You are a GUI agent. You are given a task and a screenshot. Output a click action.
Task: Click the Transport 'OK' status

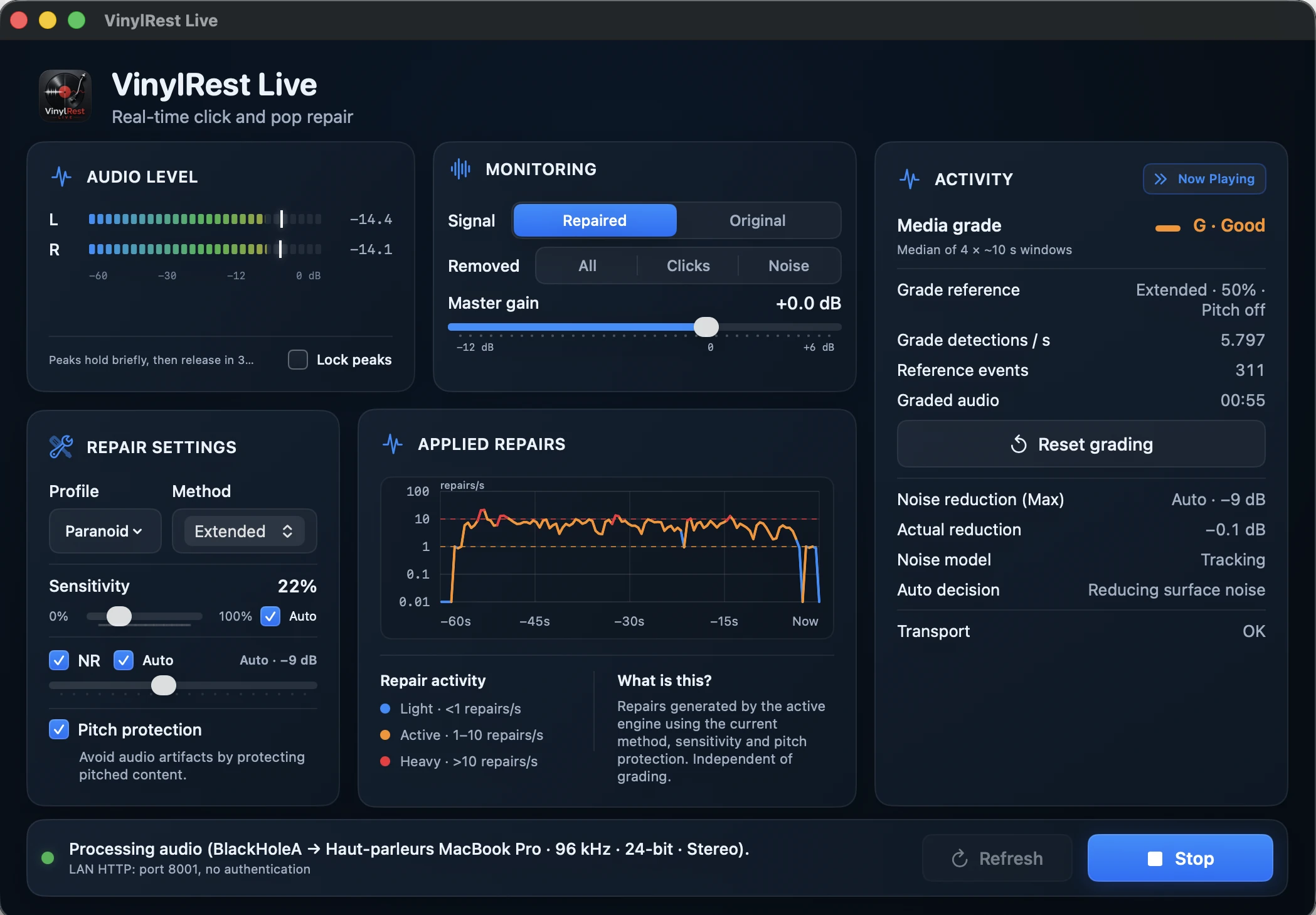point(1253,631)
